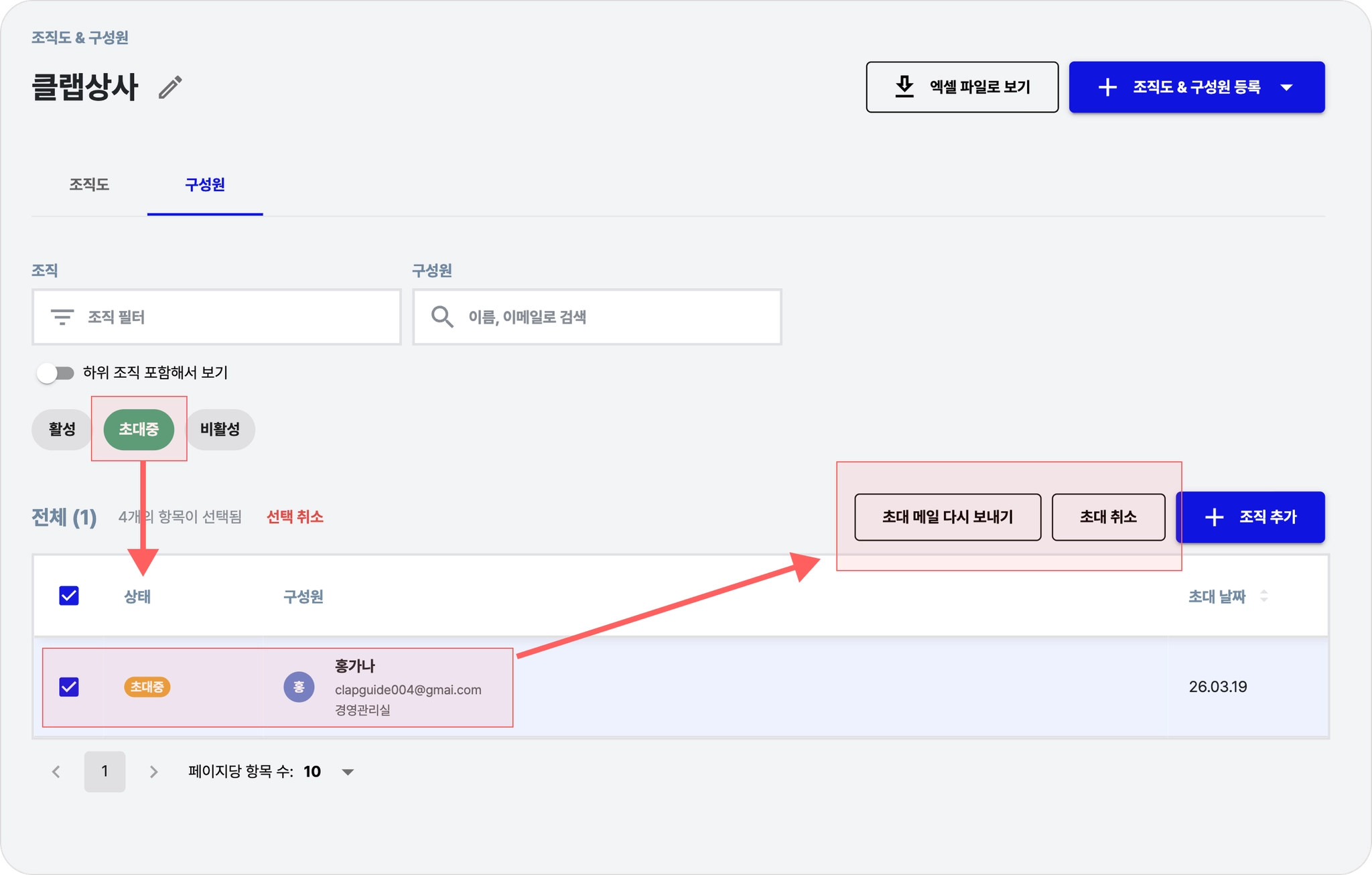
Task: Expand 조직도 & 구성원 등록 dropdown arrow
Action: tap(1286, 87)
